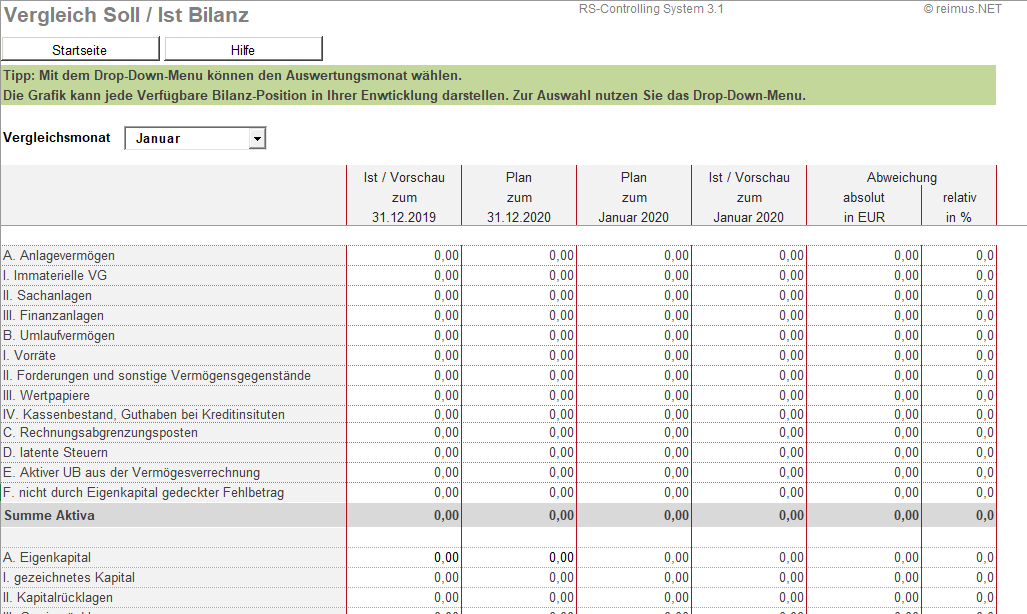Click the 'Abweichung' column header
Viewport: 1027px width, 614px height.
[x=902, y=177]
